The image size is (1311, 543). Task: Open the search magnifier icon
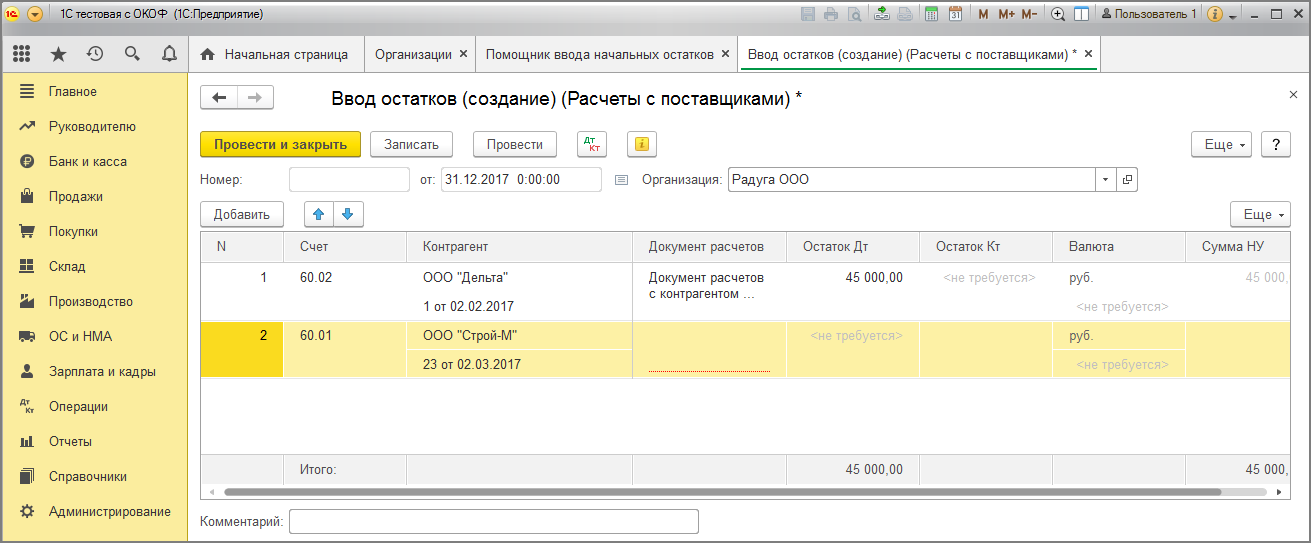pos(132,54)
